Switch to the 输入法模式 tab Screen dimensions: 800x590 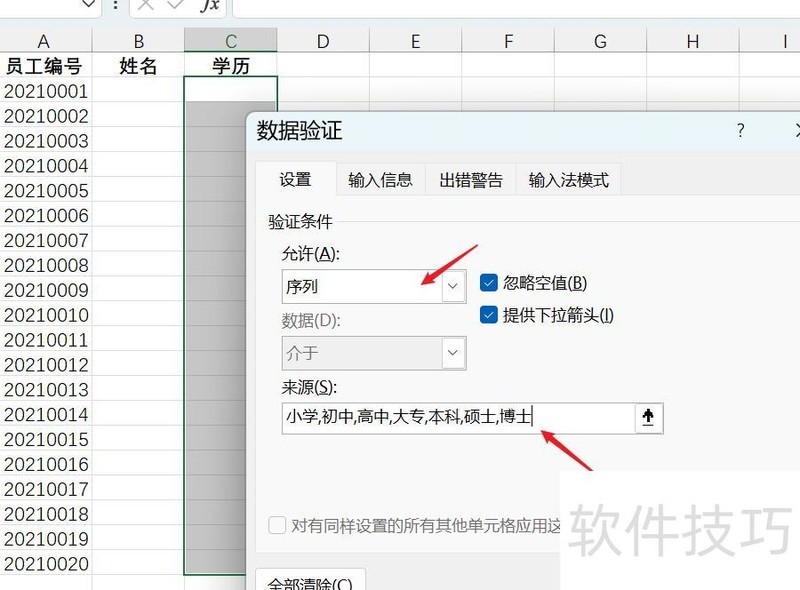pos(569,180)
